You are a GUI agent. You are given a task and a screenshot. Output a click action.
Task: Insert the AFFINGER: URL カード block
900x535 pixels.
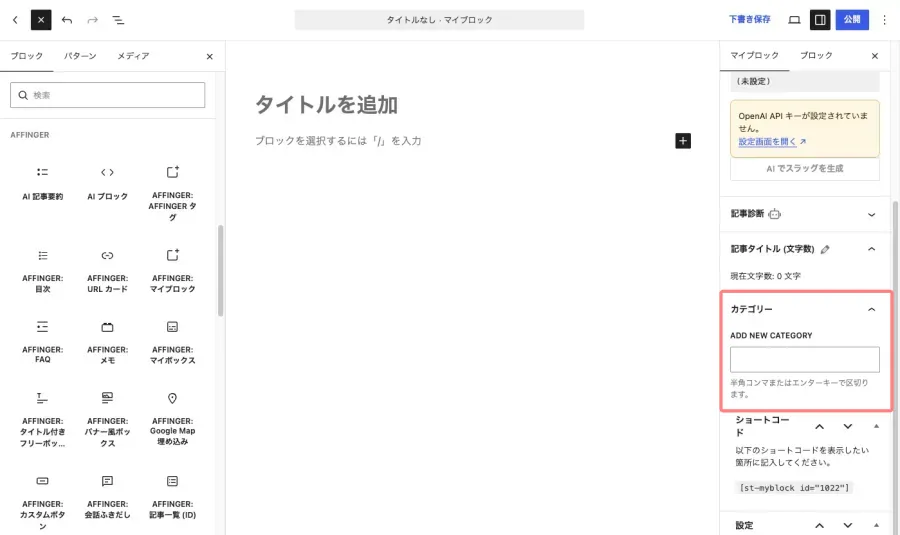[x=107, y=272]
